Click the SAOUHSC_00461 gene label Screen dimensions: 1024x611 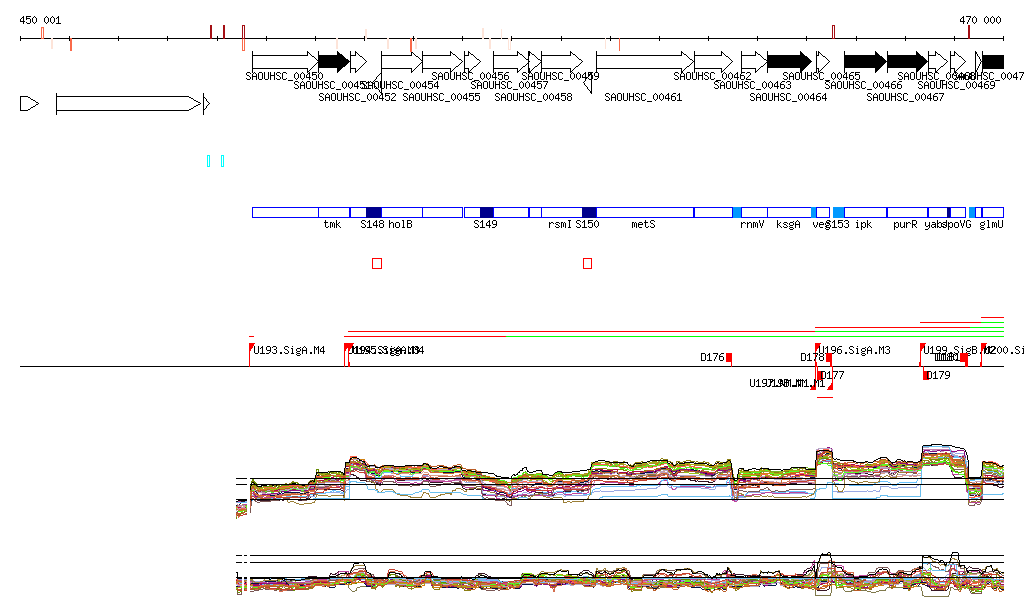point(643,97)
